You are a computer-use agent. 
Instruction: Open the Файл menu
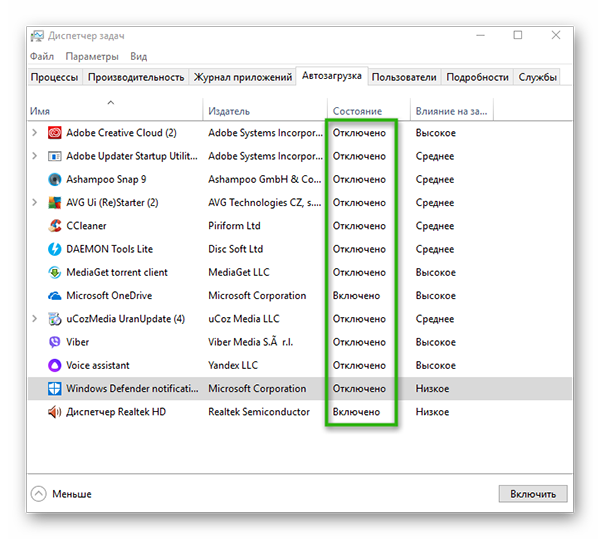(42, 57)
